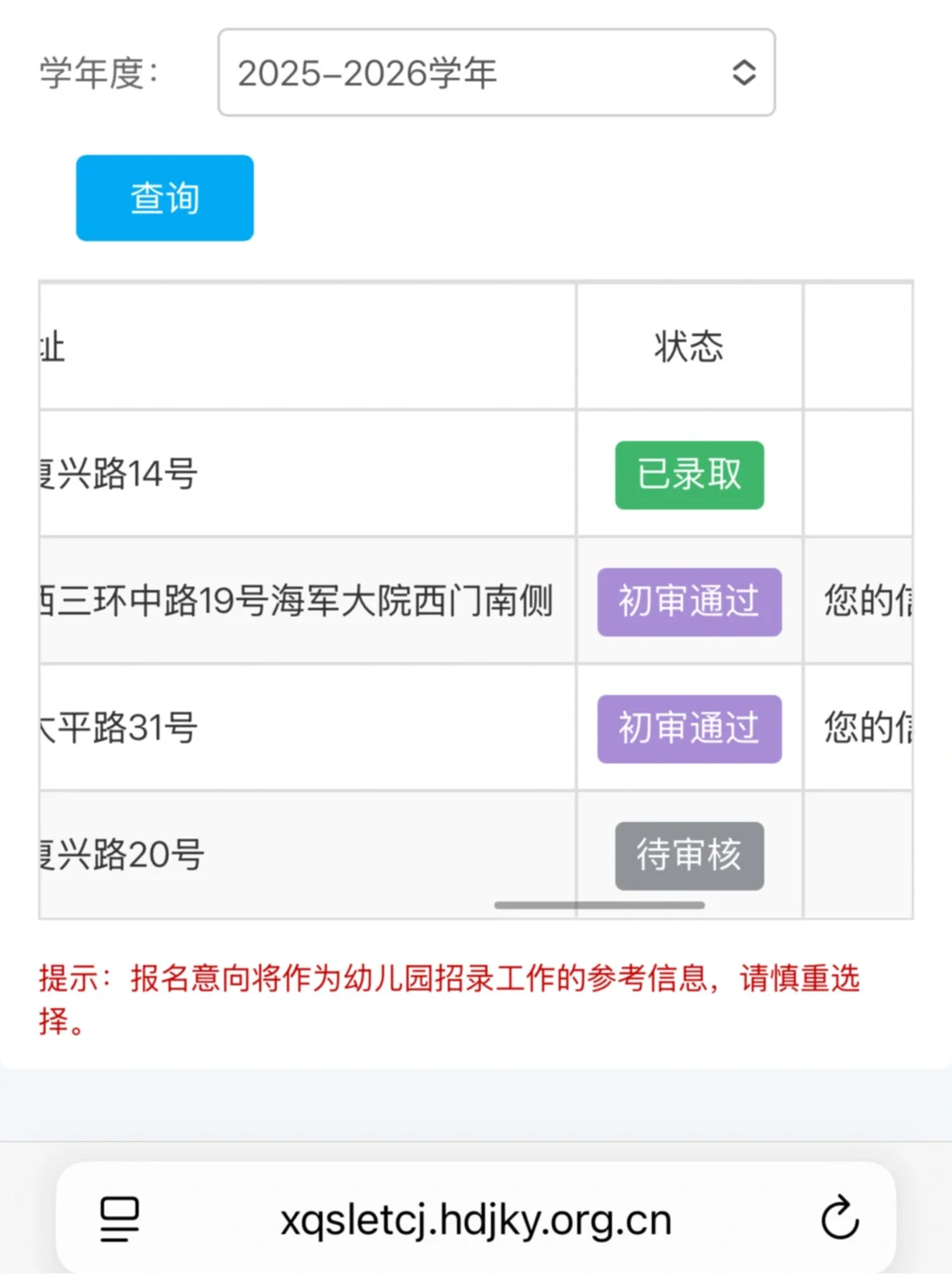Open the 学年度 year dropdown

(496, 73)
